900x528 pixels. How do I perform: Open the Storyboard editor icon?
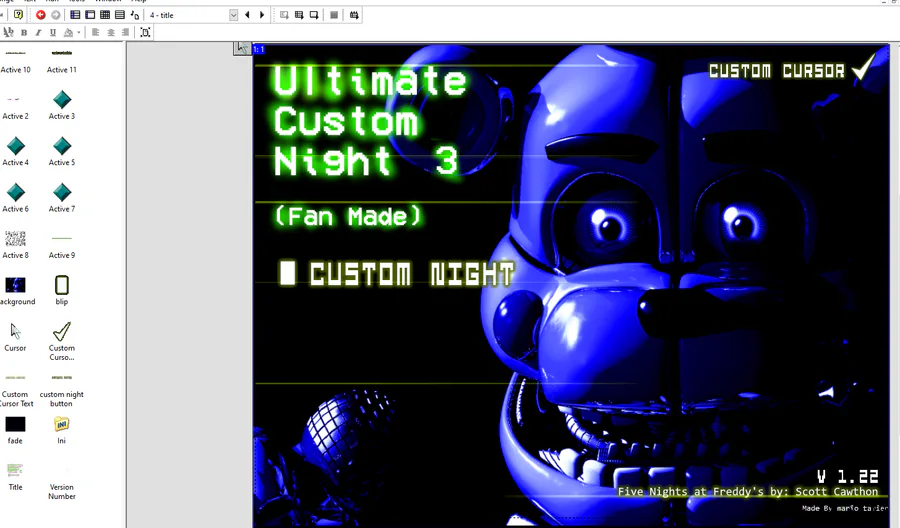[x=75, y=15]
